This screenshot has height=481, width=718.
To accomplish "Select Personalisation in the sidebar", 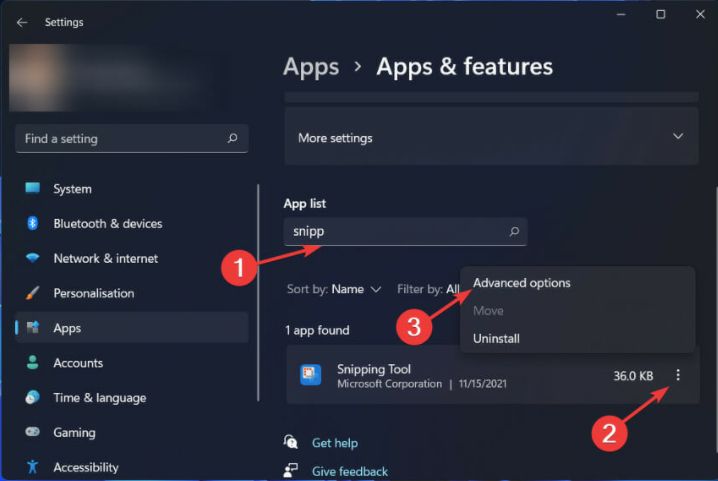I will point(131,293).
